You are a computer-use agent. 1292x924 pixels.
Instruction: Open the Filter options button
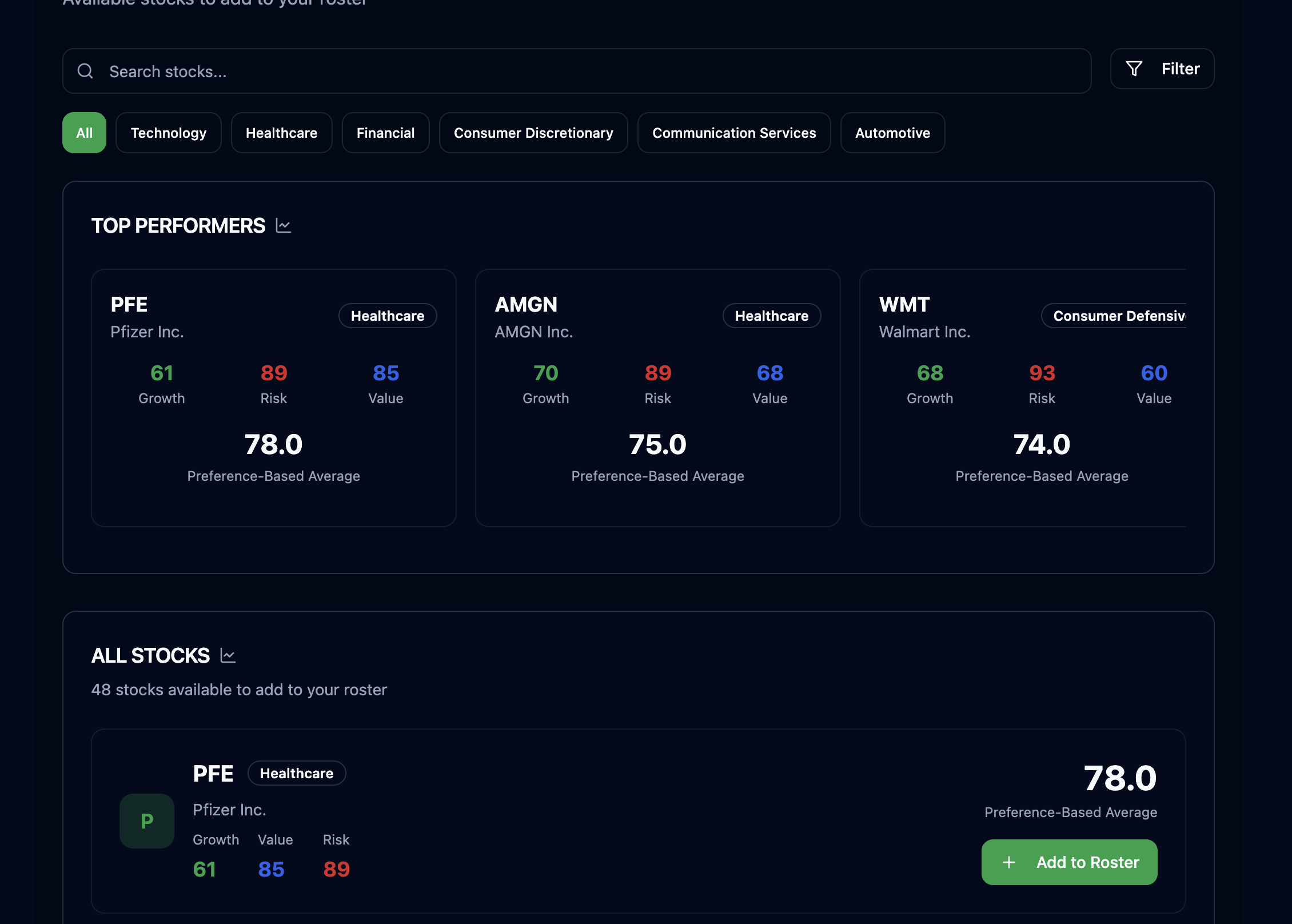(x=1162, y=69)
